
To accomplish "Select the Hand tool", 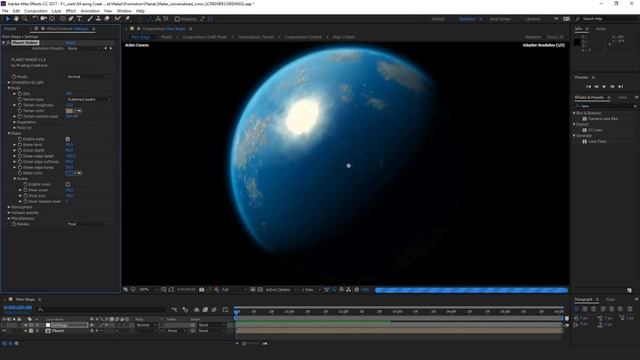I will click(16, 19).
